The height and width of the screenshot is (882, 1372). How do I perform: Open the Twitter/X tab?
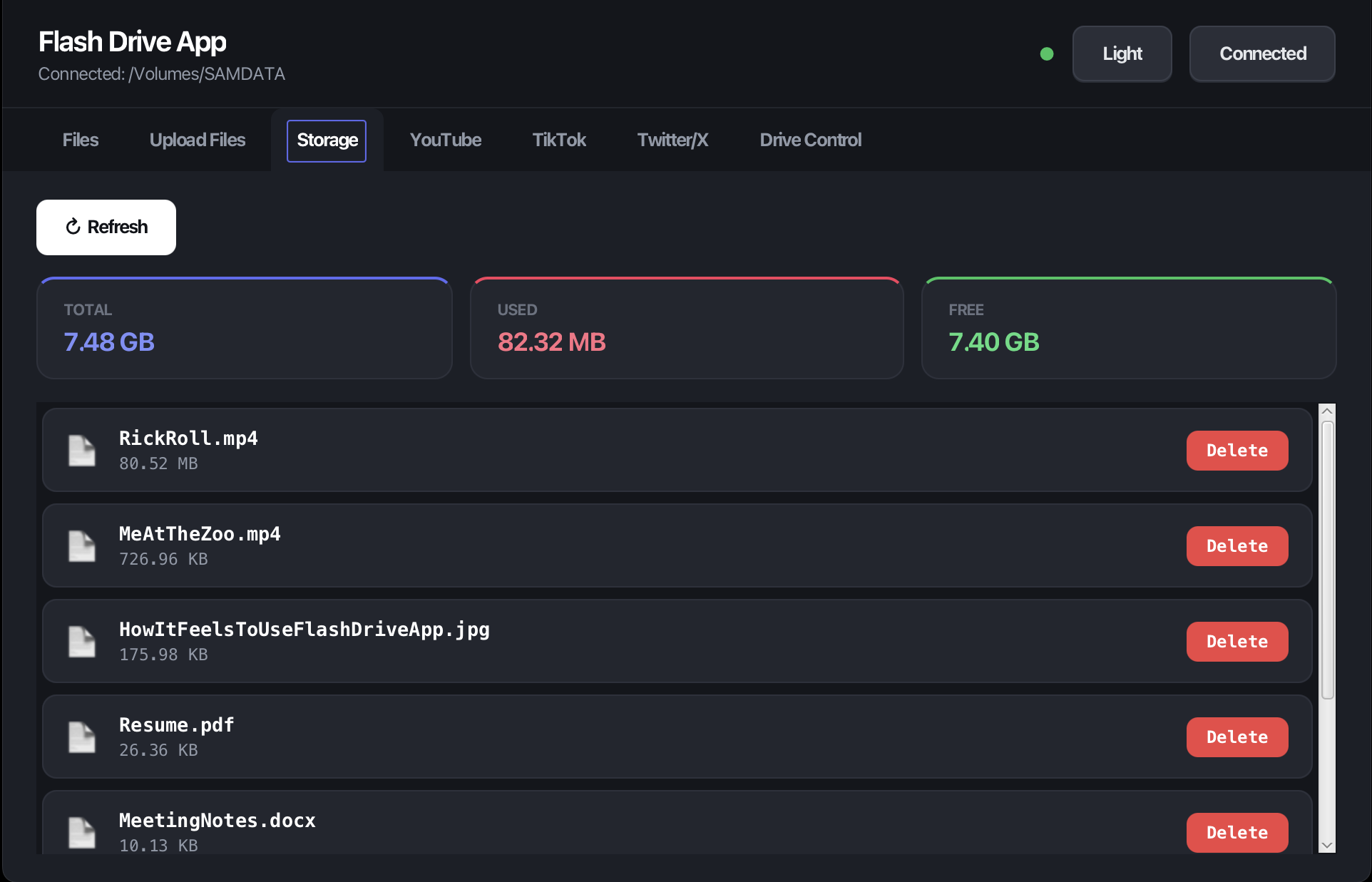[x=672, y=140]
